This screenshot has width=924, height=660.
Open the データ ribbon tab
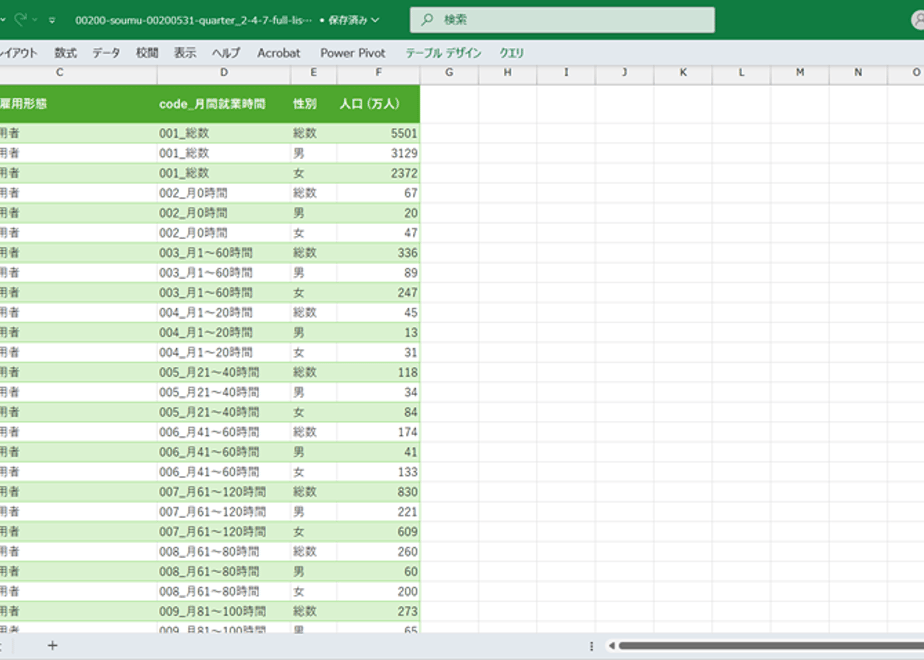tap(106, 53)
